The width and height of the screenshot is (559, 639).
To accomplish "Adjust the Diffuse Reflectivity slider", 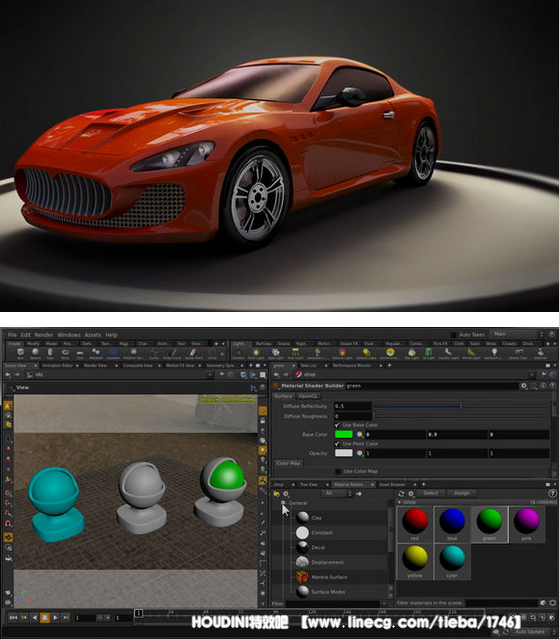I will [461, 406].
